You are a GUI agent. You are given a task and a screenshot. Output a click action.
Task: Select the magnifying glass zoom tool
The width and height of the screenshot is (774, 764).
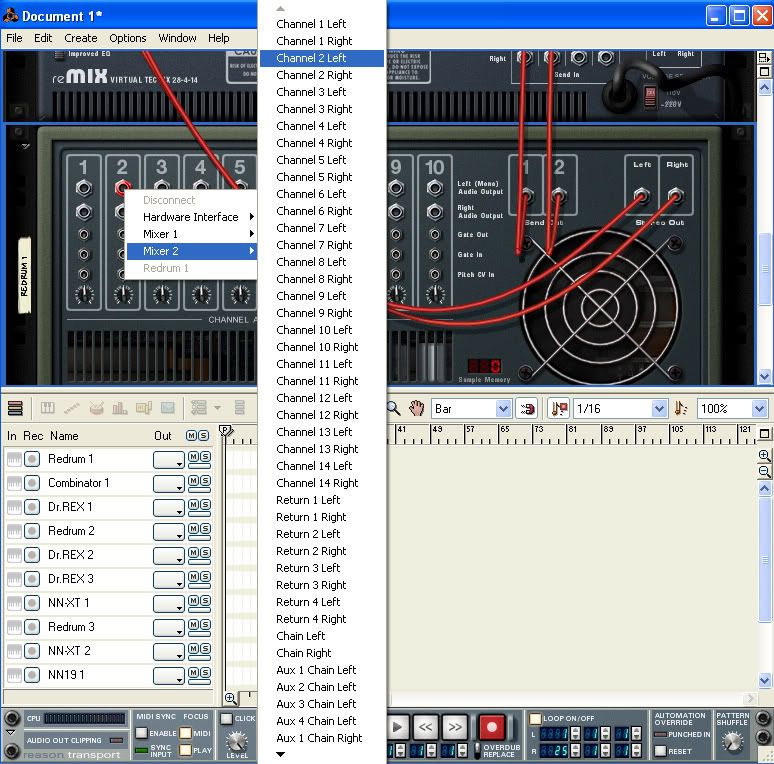[393, 408]
